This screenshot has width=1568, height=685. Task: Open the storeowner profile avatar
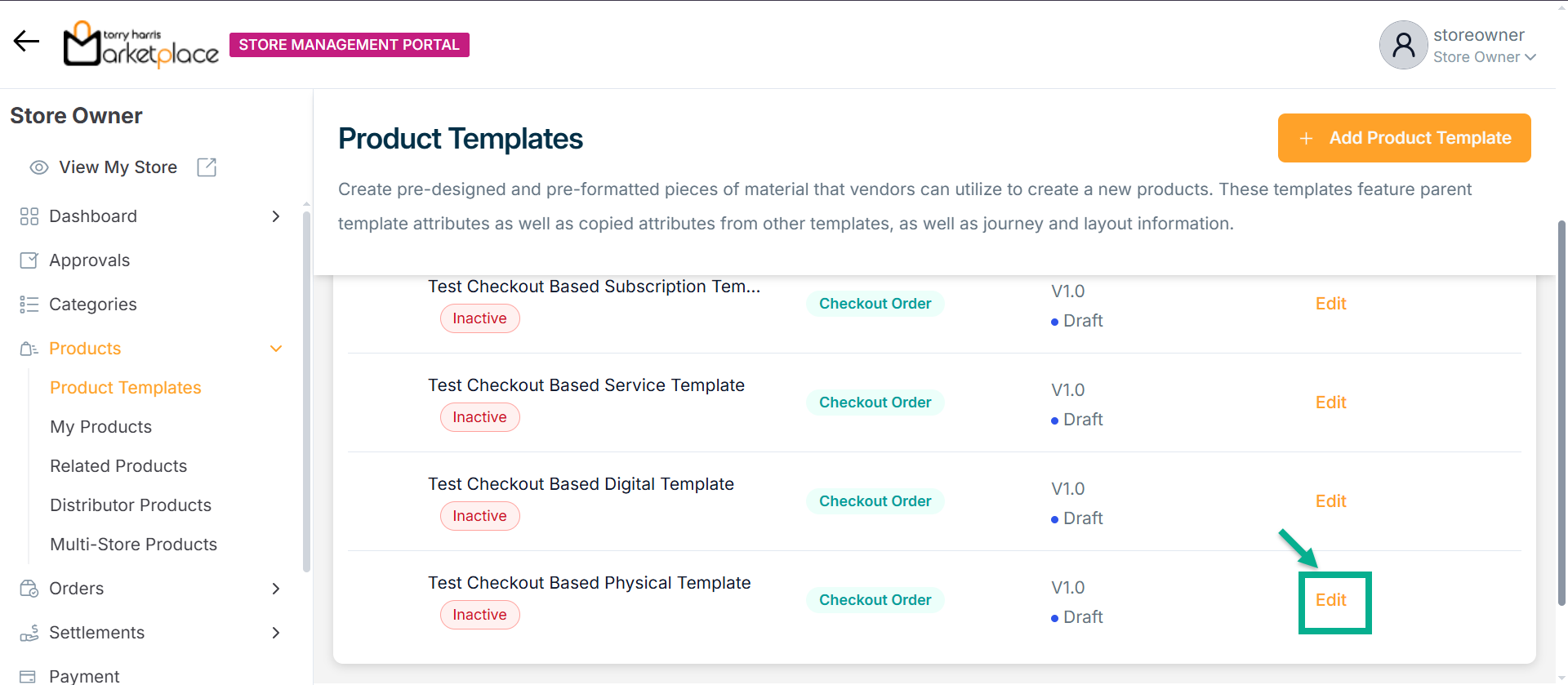[x=1402, y=45]
